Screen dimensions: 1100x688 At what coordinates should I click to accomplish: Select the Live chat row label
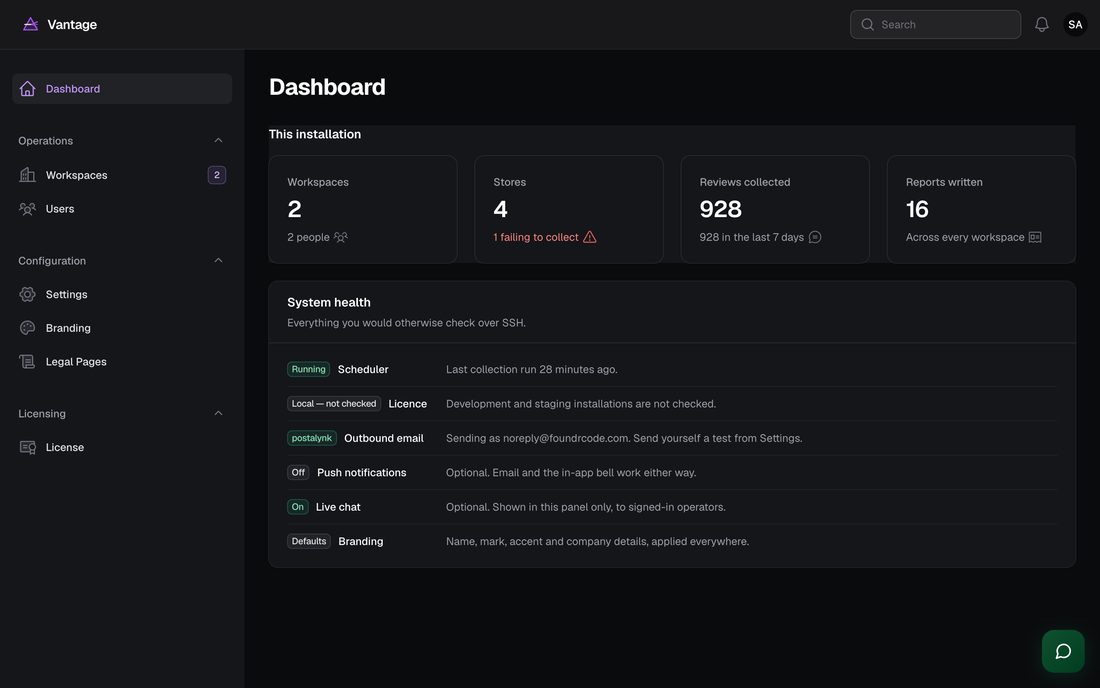(x=338, y=506)
